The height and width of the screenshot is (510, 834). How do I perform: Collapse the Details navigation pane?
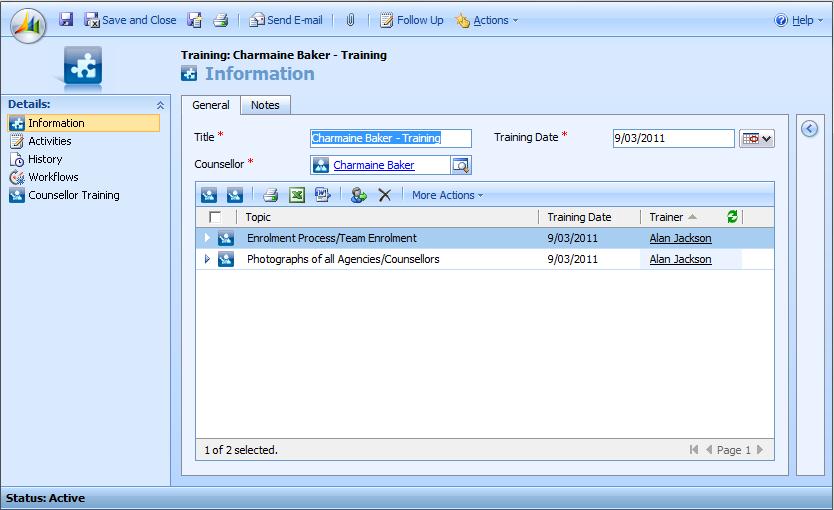pyautogui.click(x=160, y=105)
